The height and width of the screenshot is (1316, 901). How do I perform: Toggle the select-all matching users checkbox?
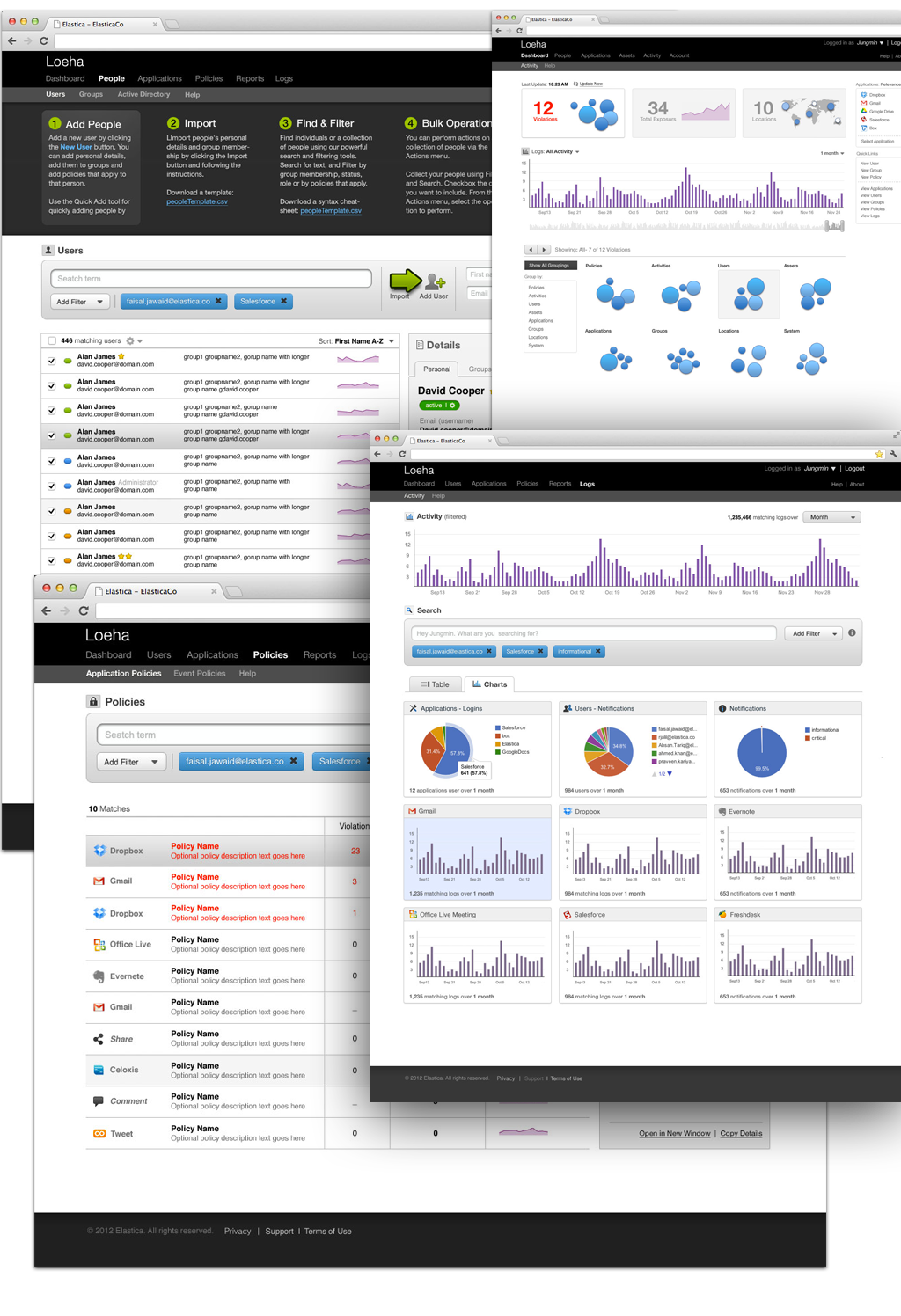(x=52, y=341)
